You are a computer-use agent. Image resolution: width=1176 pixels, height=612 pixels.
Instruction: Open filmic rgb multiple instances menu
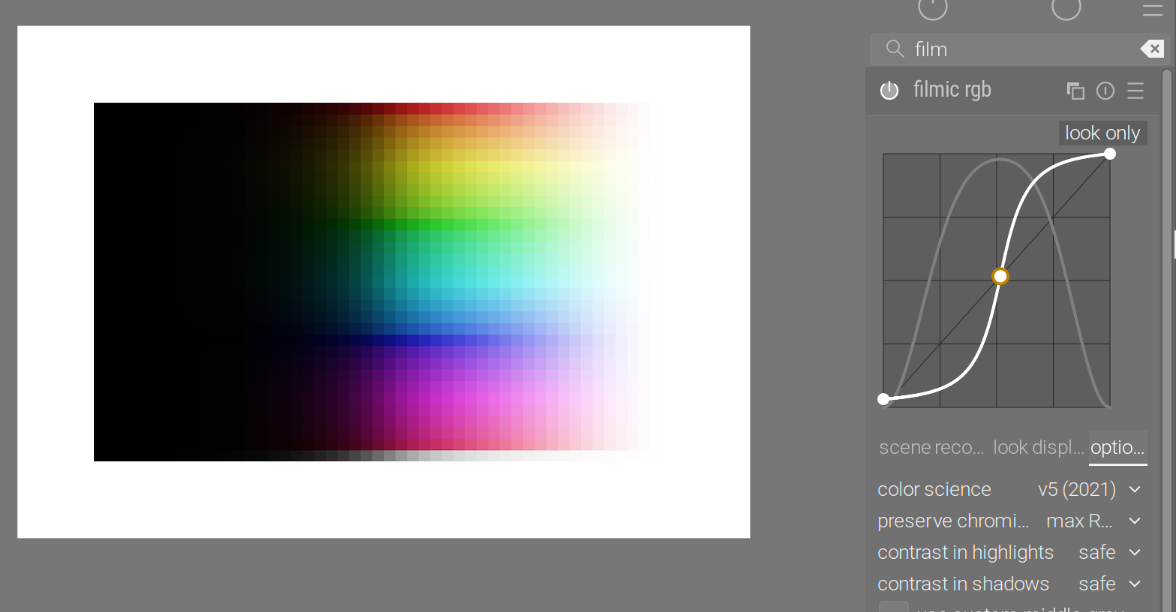[x=1076, y=91]
